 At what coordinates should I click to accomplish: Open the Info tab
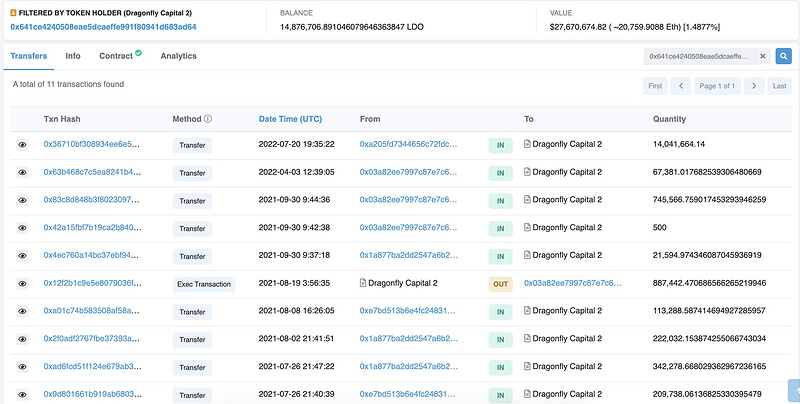click(73, 56)
